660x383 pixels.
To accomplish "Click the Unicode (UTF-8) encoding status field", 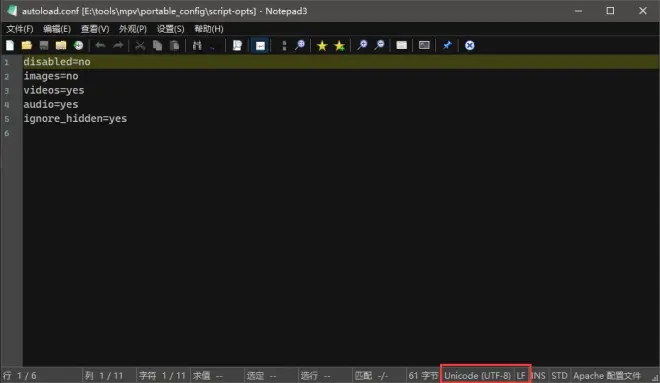I will pyautogui.click(x=477, y=375).
